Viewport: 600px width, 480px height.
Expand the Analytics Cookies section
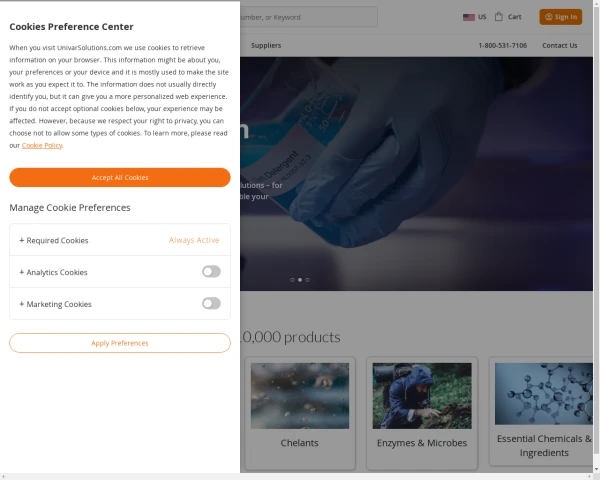(x=53, y=272)
